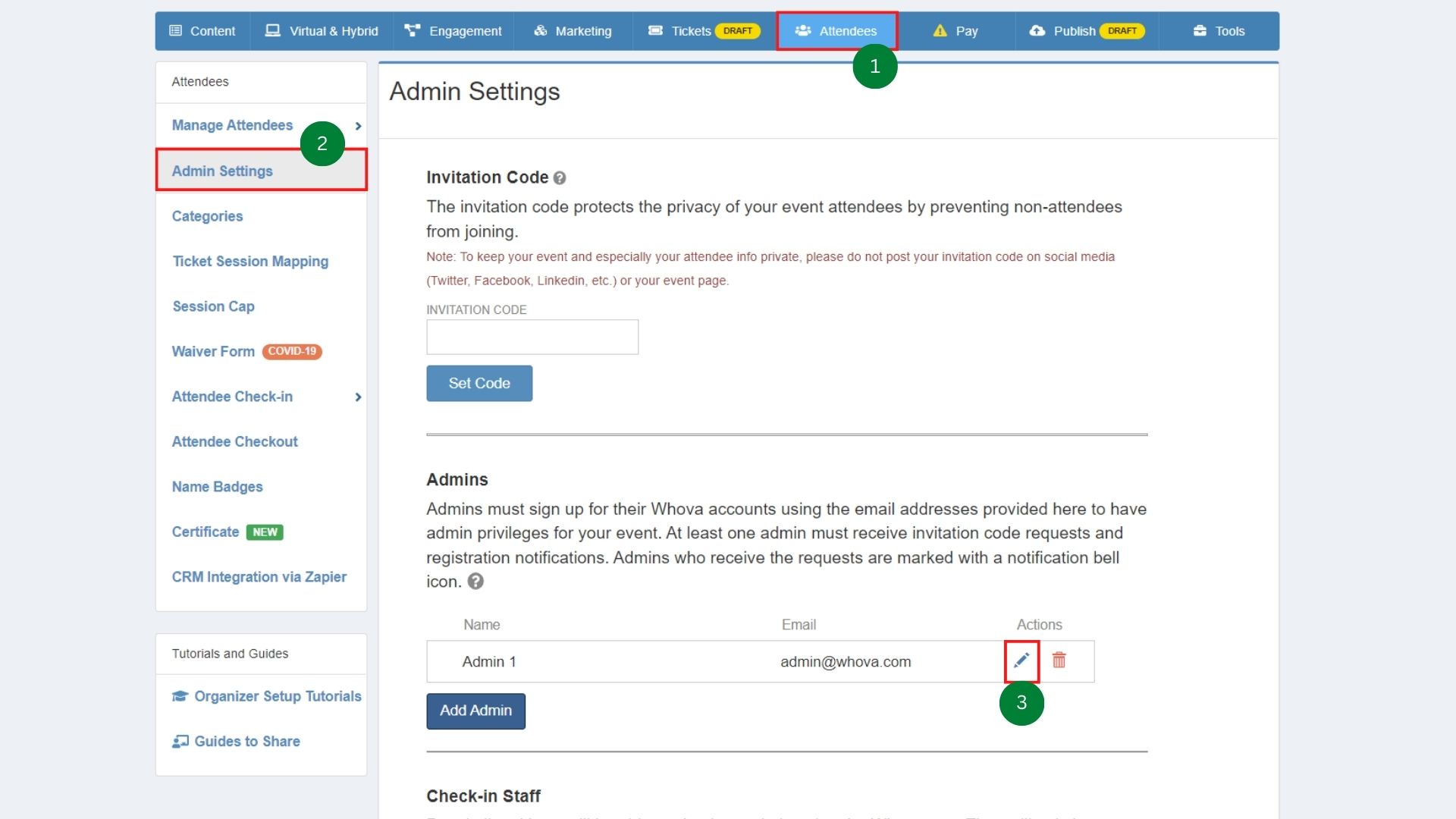Open the Categories sidebar link

click(x=207, y=216)
